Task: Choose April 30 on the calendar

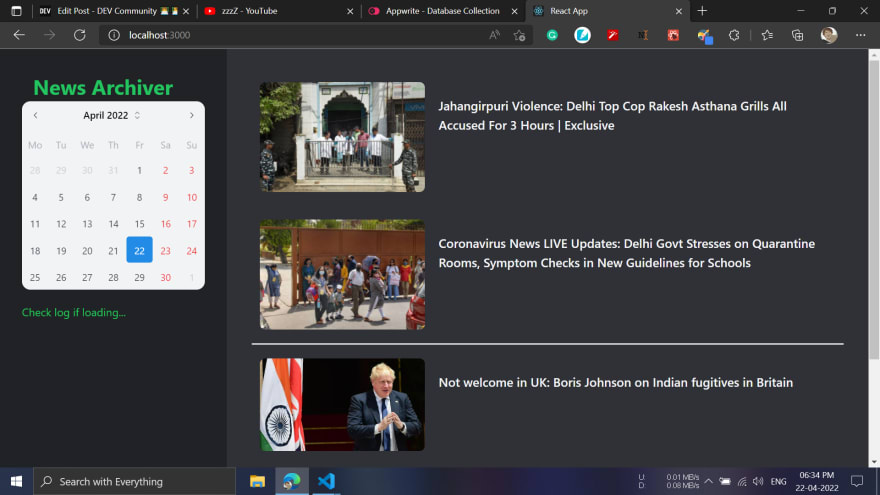Action: 166,277
